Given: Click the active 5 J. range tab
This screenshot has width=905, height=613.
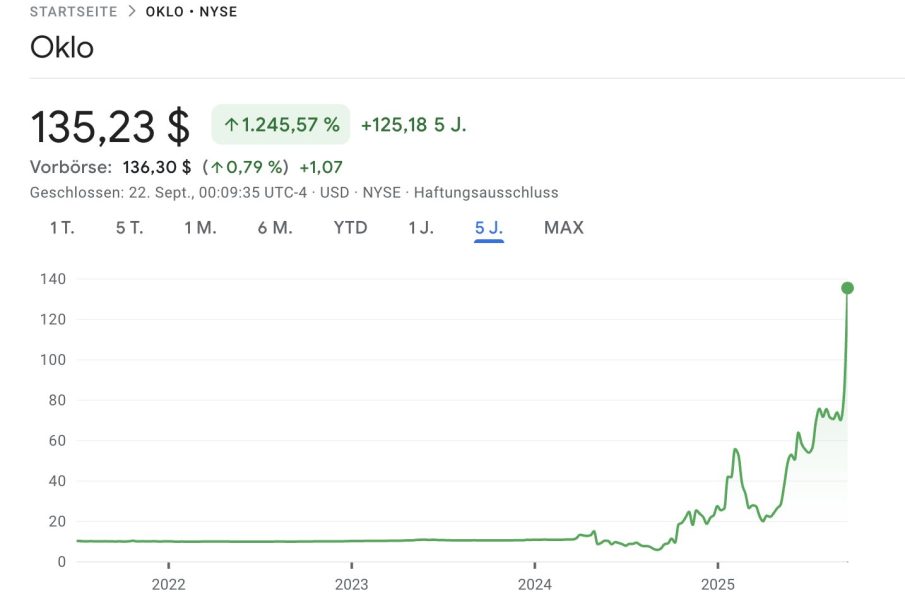Looking at the screenshot, I should click(x=489, y=228).
